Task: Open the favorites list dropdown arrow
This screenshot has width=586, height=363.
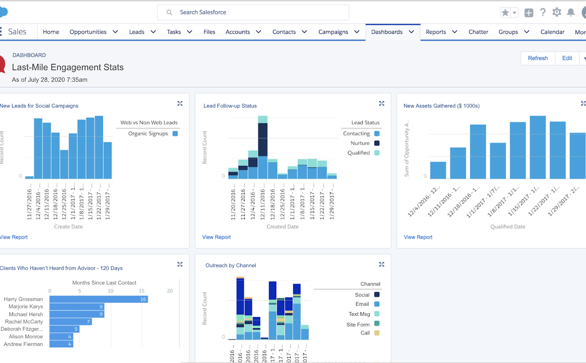Action: [x=514, y=13]
